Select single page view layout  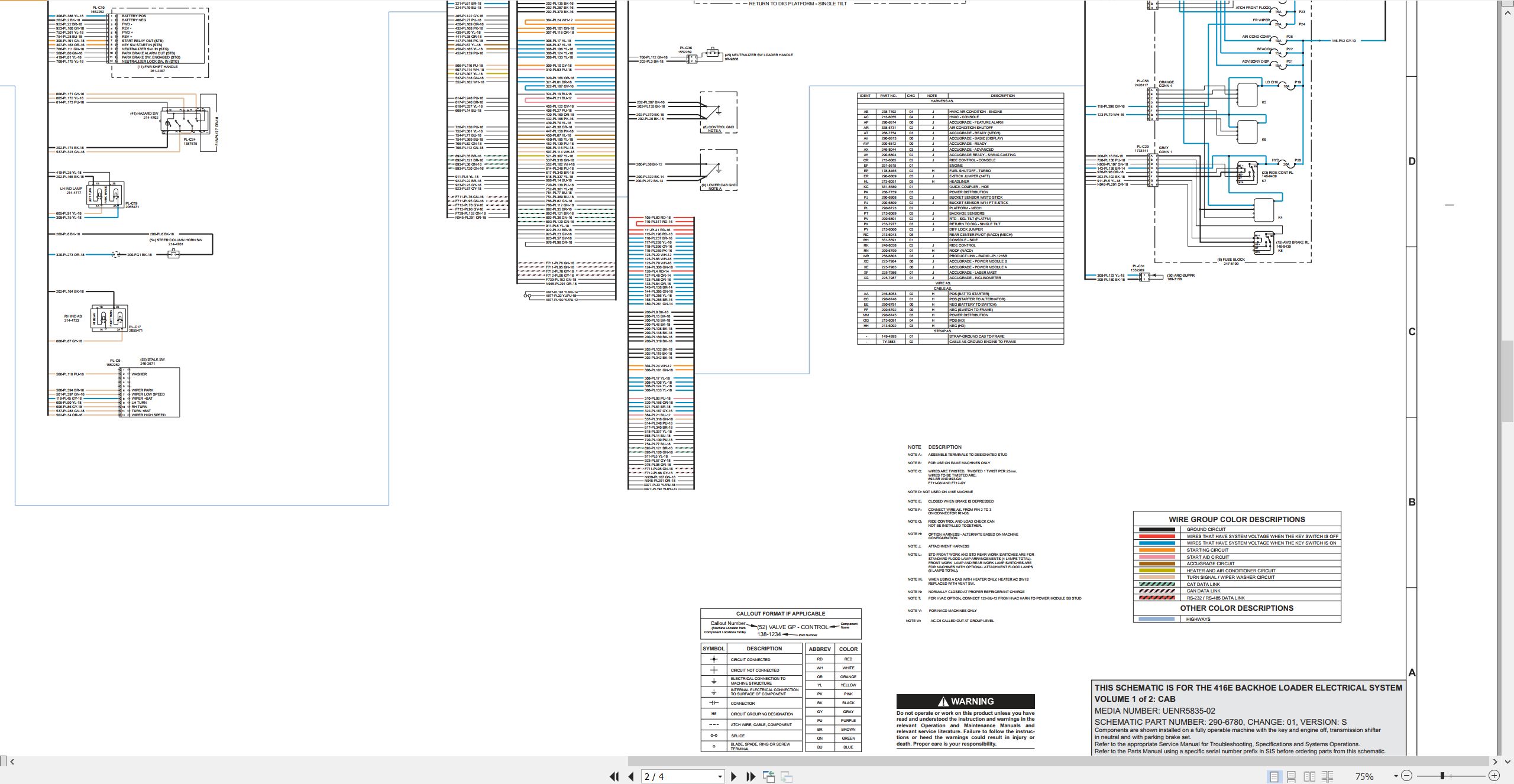(x=1274, y=776)
